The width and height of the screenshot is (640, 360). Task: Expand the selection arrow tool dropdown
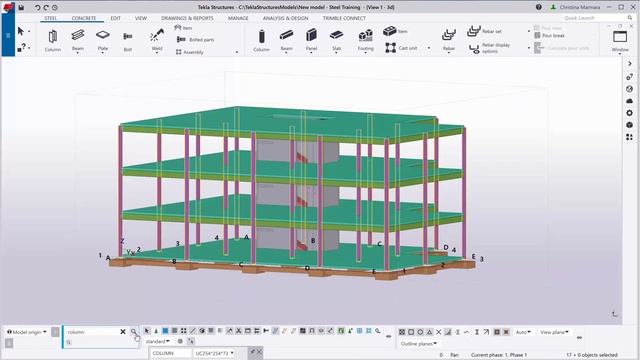pyautogui.click(x=29, y=31)
